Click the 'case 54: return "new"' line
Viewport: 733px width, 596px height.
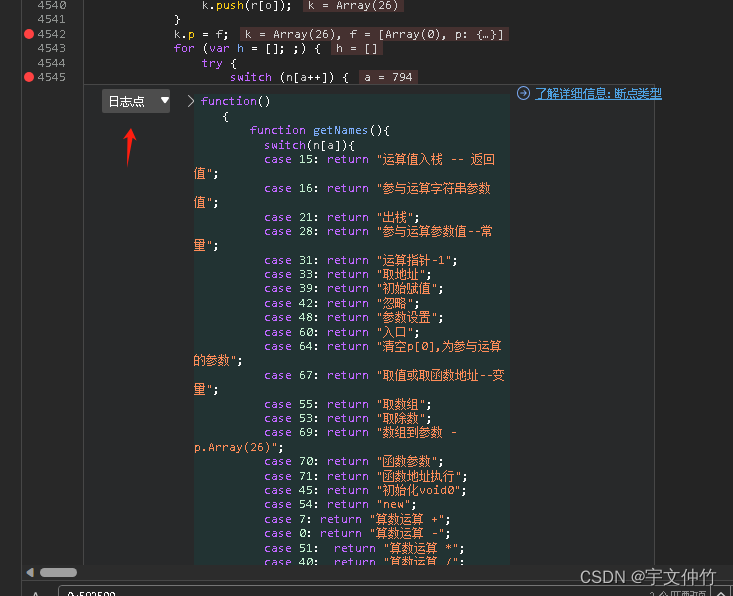pyautogui.click(x=340, y=504)
